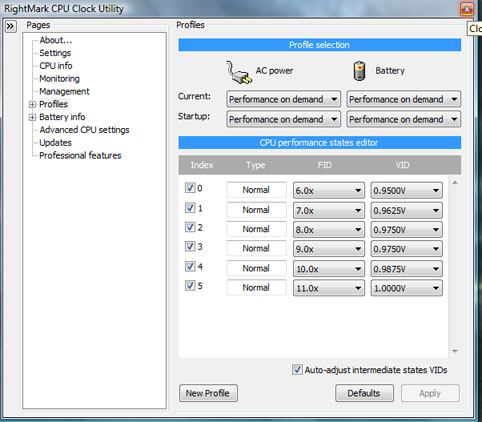Open the Settings page
Image resolution: width=482 pixels, height=422 pixels.
(x=55, y=53)
